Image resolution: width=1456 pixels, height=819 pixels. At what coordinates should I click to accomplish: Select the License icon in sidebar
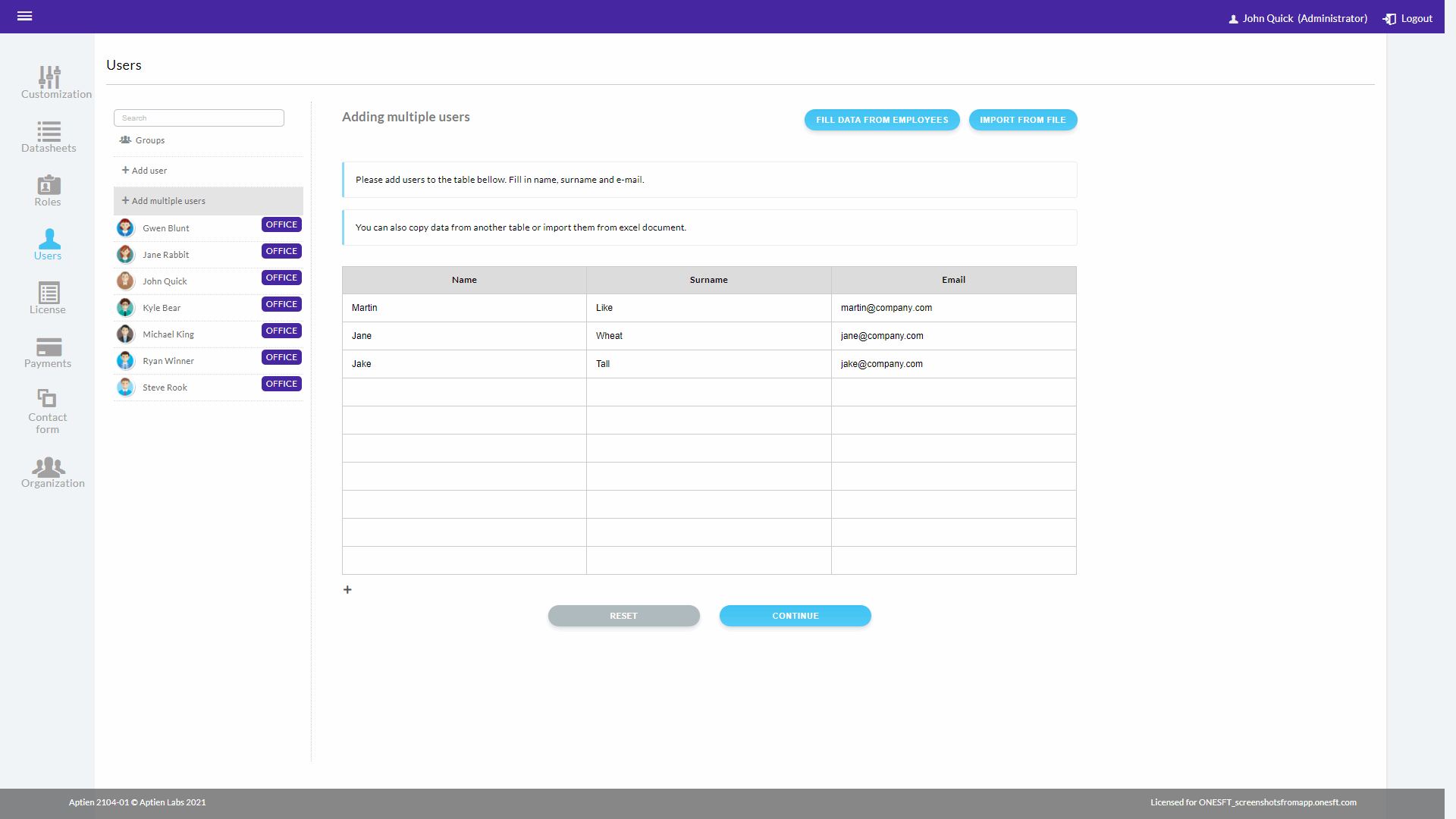click(49, 293)
